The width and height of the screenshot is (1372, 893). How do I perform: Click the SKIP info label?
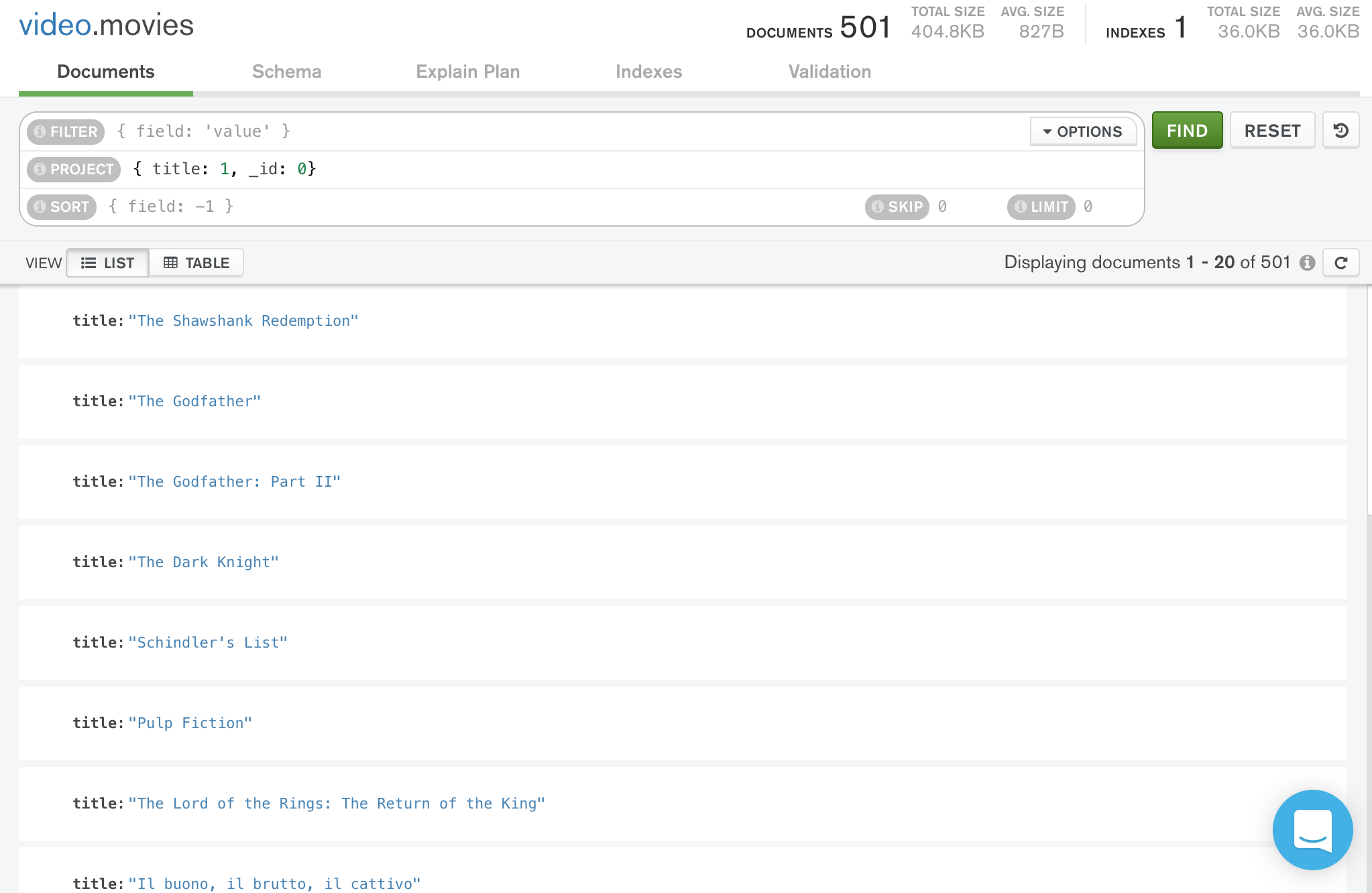tap(897, 206)
